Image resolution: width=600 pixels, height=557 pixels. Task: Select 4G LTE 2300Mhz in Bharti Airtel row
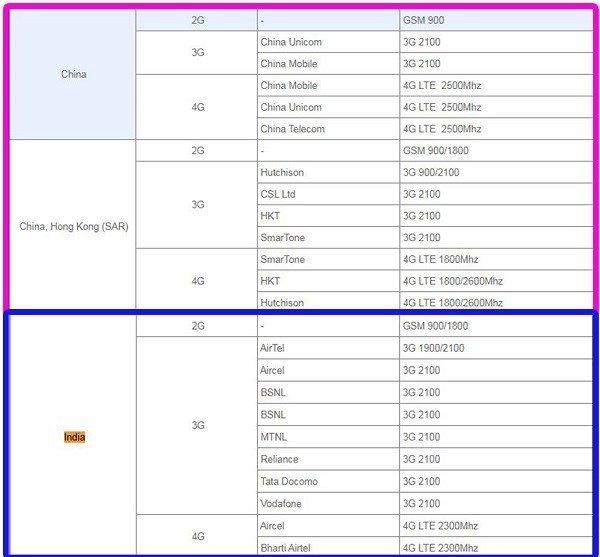[x=496, y=547]
